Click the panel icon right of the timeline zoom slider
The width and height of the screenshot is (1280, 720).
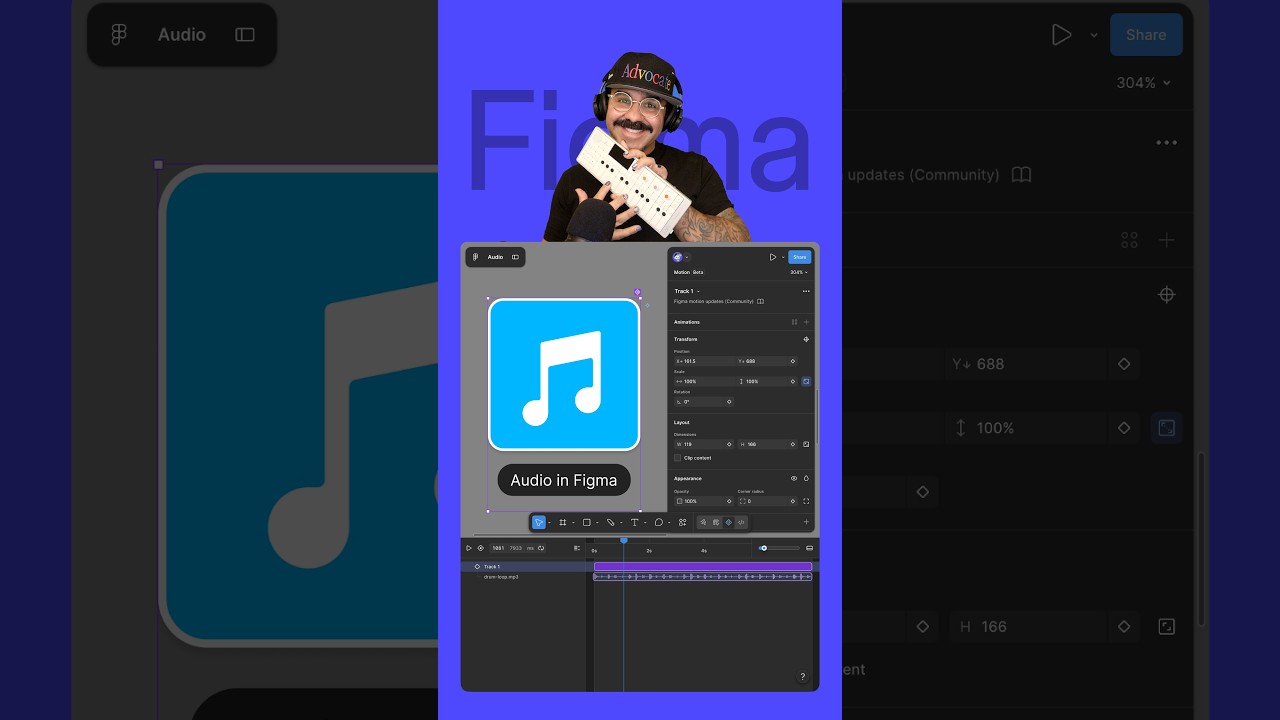point(809,548)
